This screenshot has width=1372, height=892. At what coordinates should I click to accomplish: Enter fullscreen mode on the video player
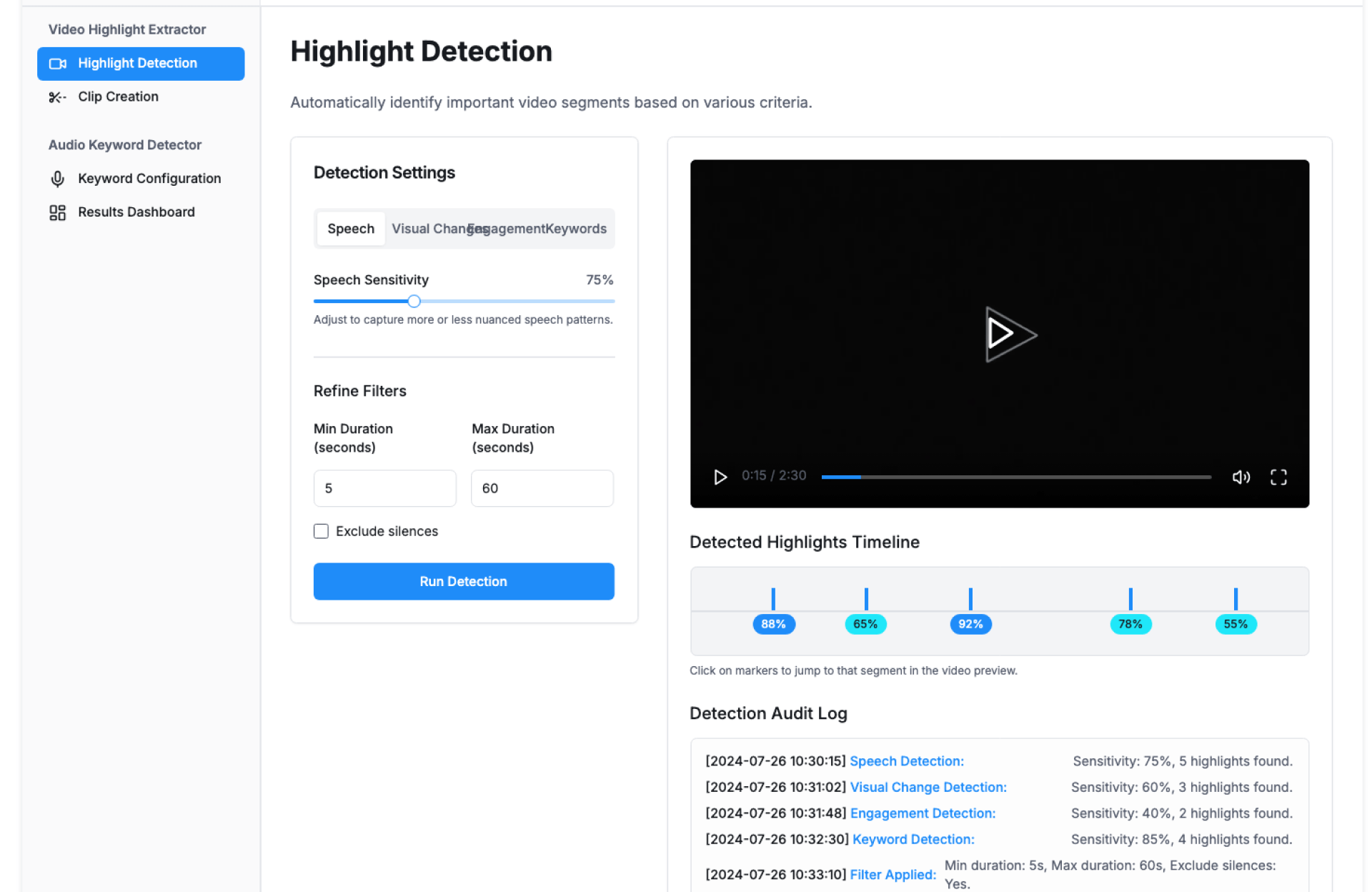[x=1278, y=477]
